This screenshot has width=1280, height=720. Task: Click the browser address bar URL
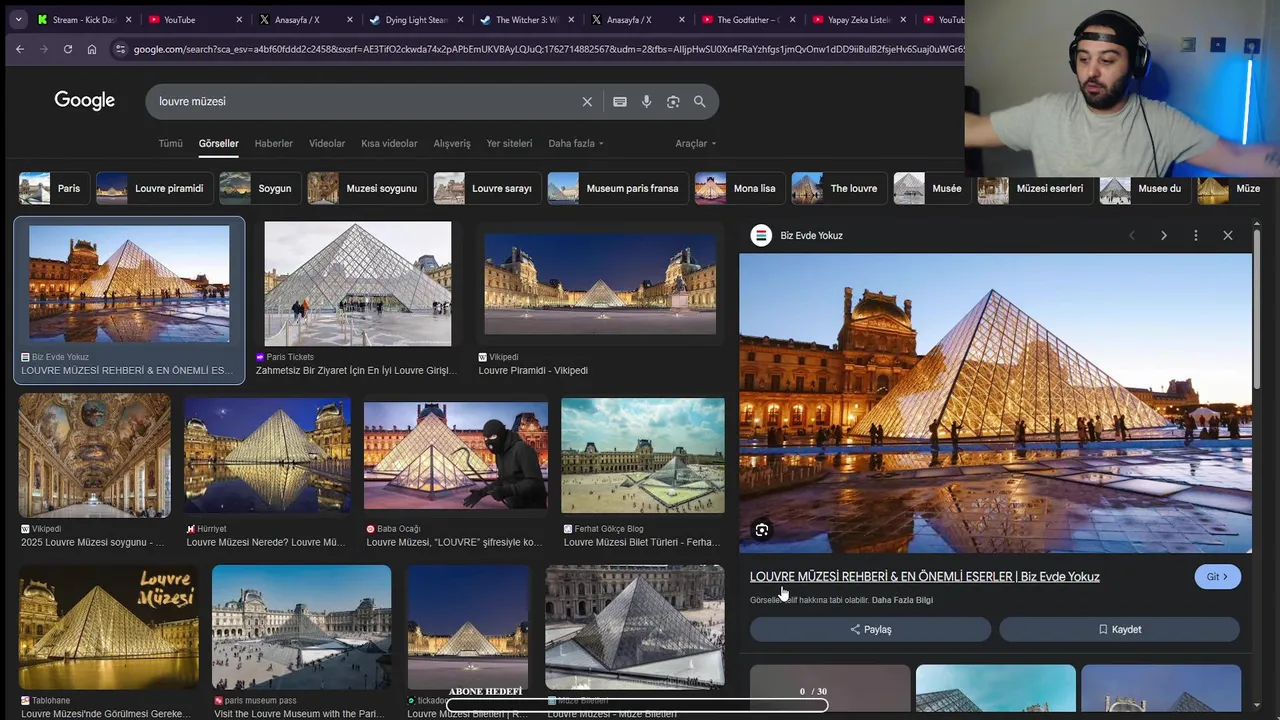548,49
